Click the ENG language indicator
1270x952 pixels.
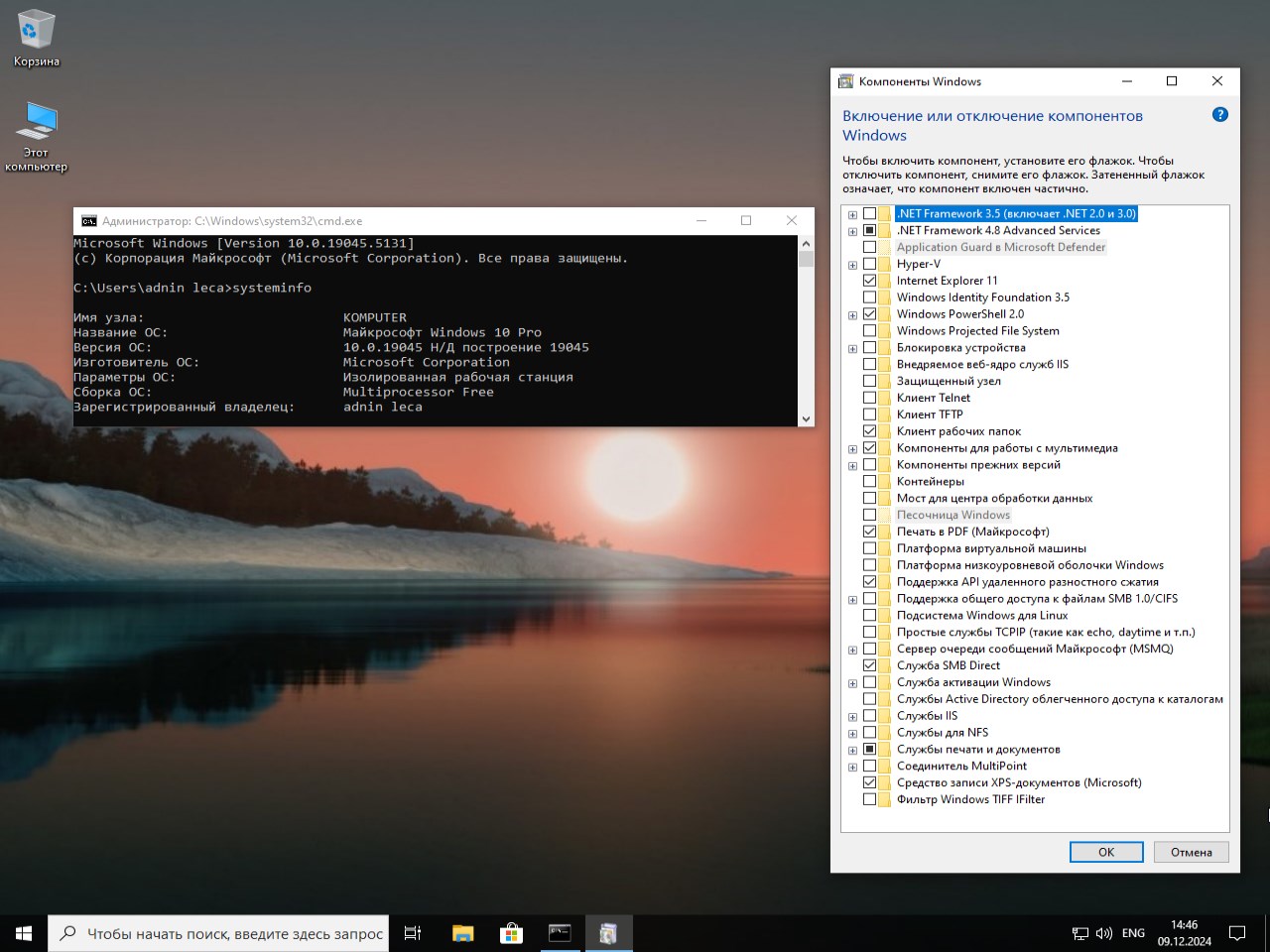[1133, 933]
